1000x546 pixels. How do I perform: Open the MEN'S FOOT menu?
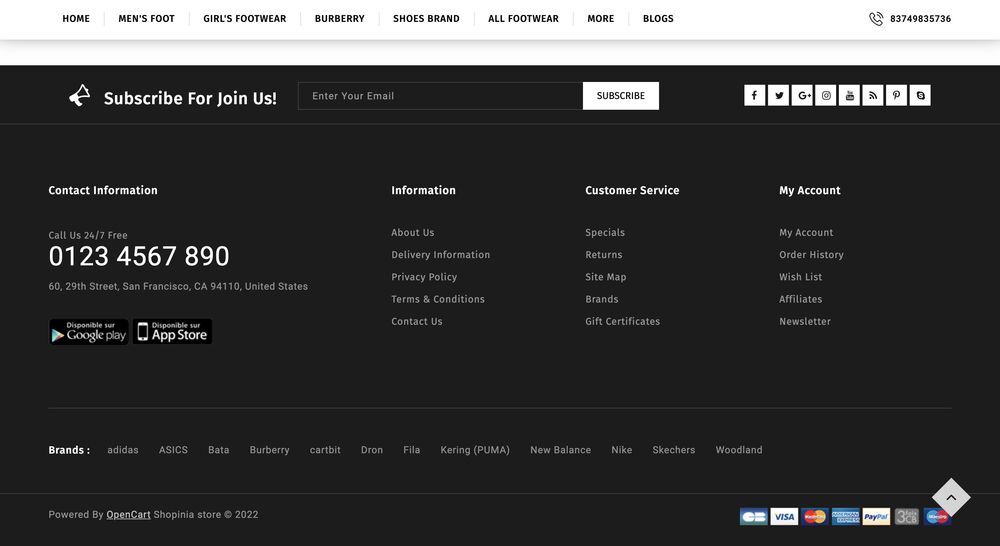(146, 18)
